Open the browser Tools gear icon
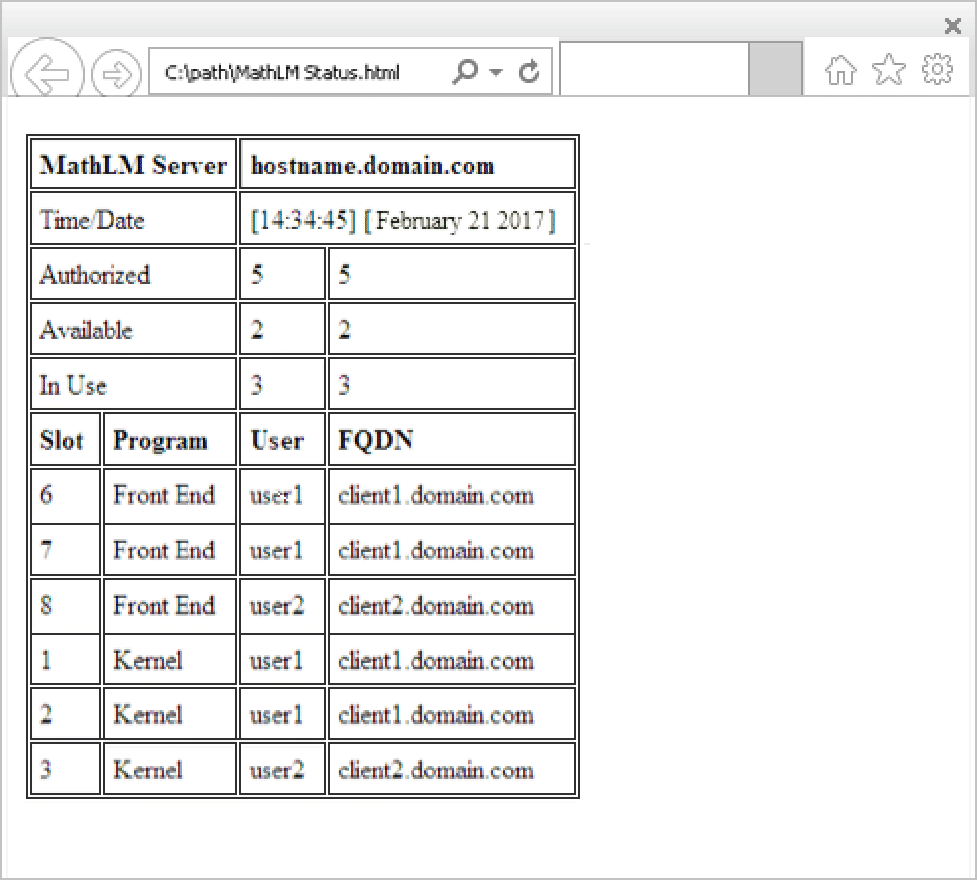 [937, 70]
